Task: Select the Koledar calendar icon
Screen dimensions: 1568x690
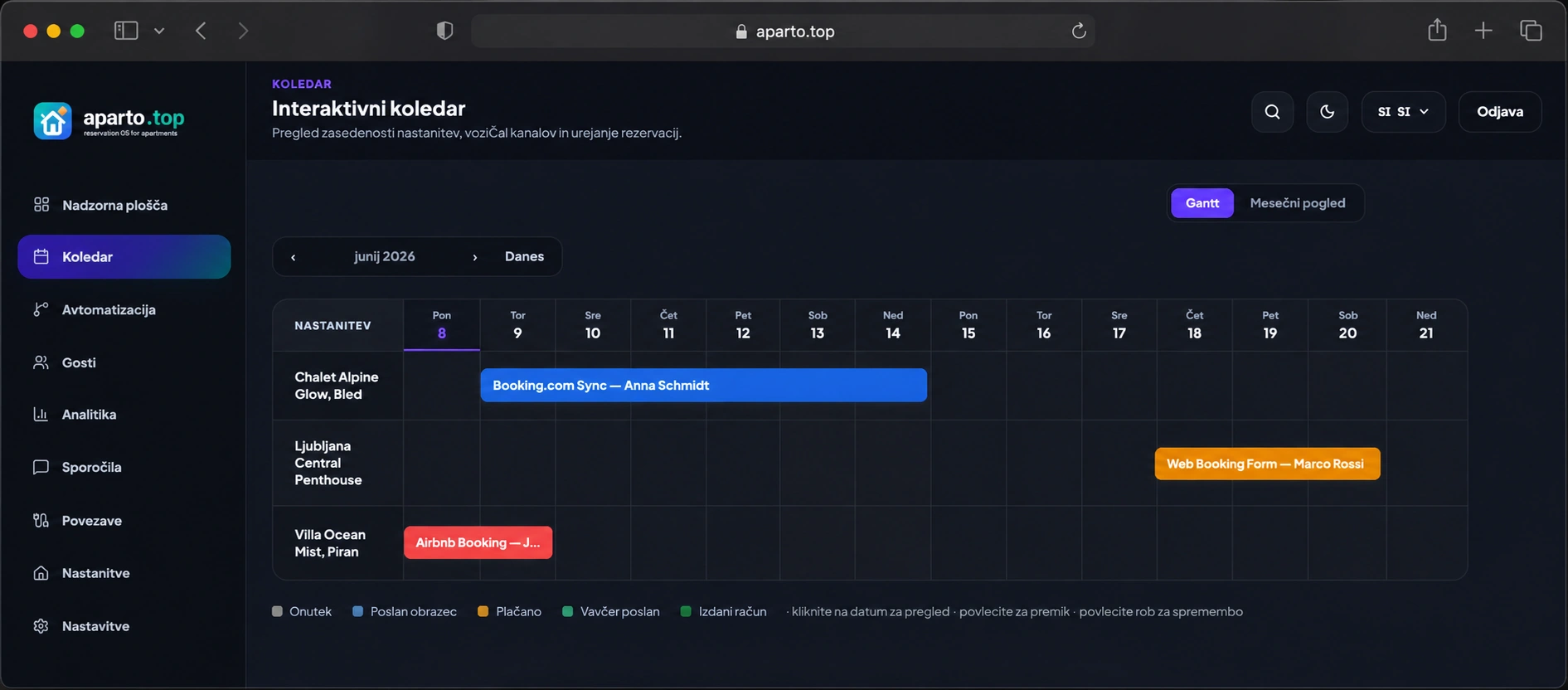Action: pyautogui.click(x=41, y=256)
